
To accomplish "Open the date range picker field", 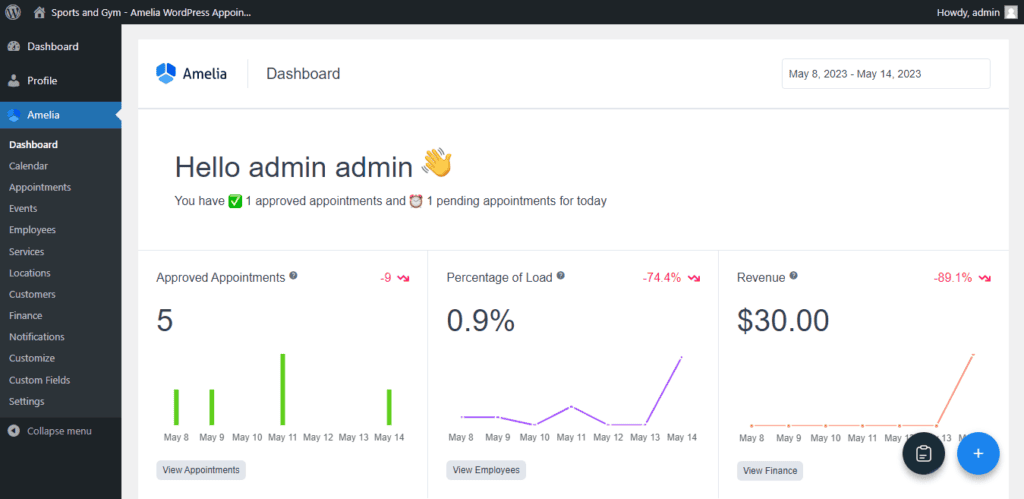I will click(885, 74).
